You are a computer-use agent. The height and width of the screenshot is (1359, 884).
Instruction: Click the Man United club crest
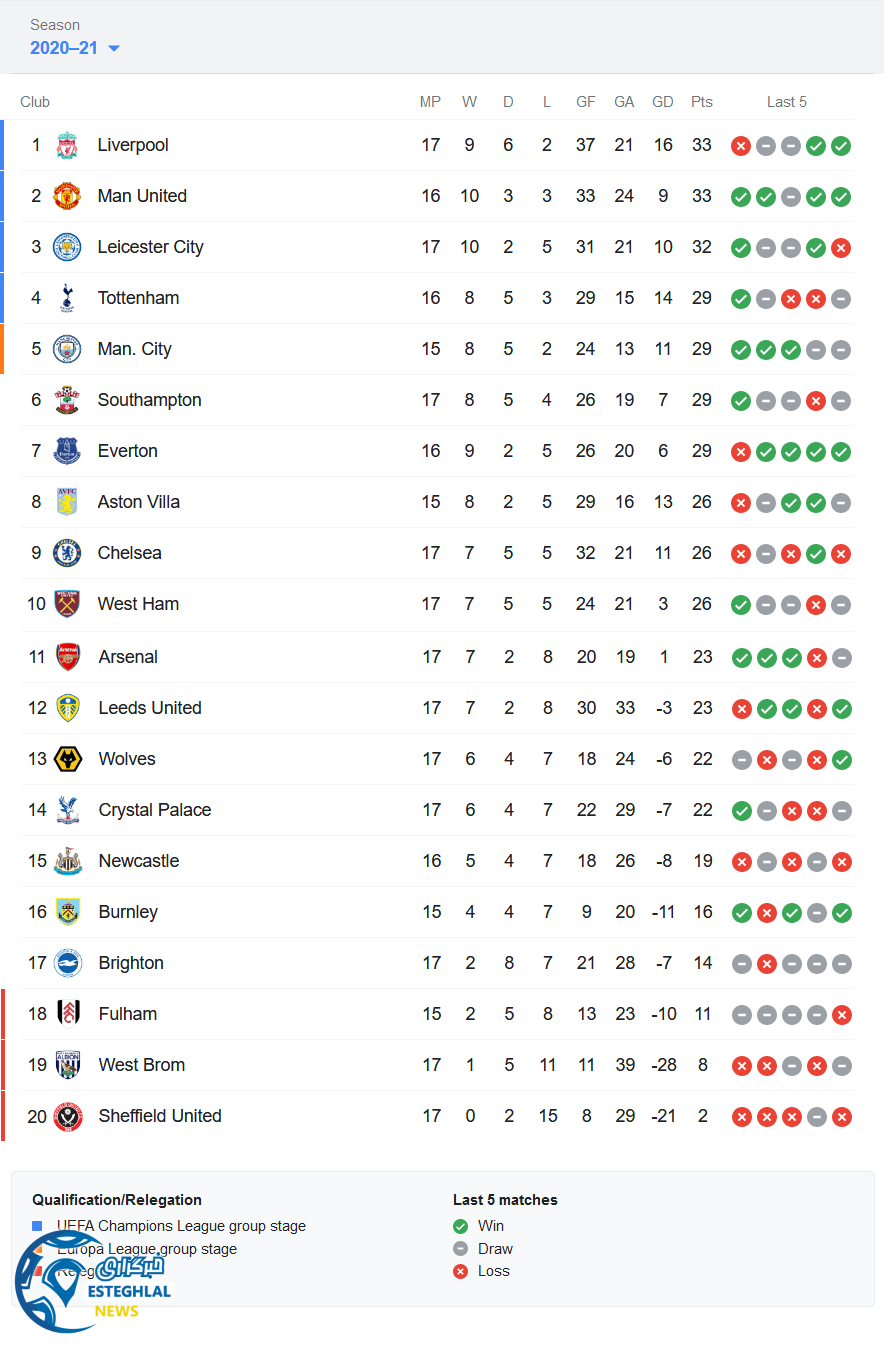(67, 197)
